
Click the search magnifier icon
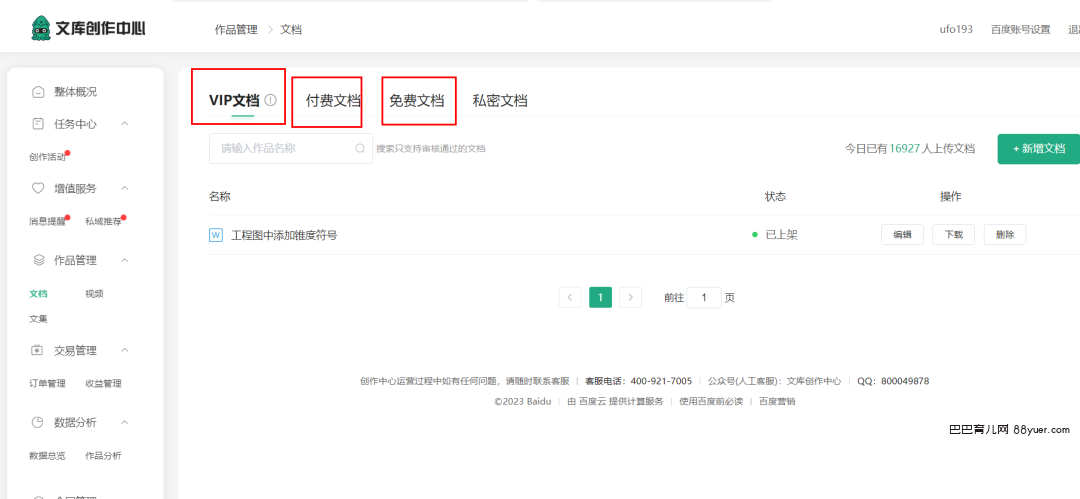click(x=360, y=148)
